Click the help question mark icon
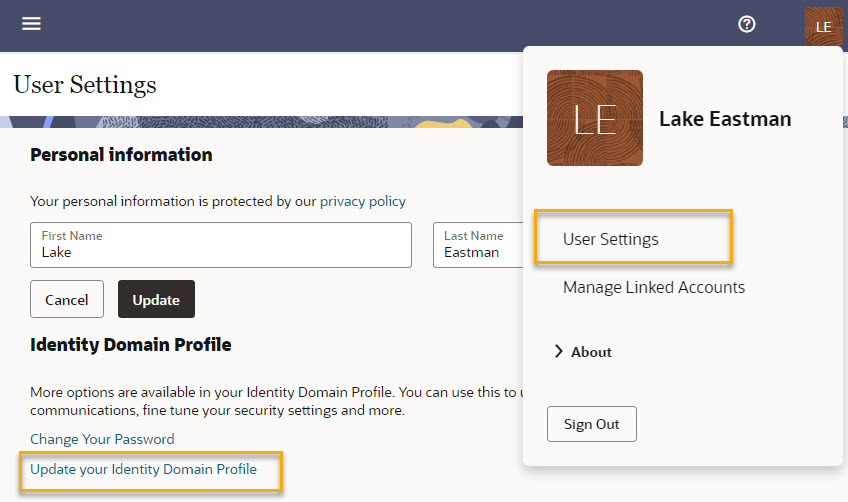 [x=746, y=25]
